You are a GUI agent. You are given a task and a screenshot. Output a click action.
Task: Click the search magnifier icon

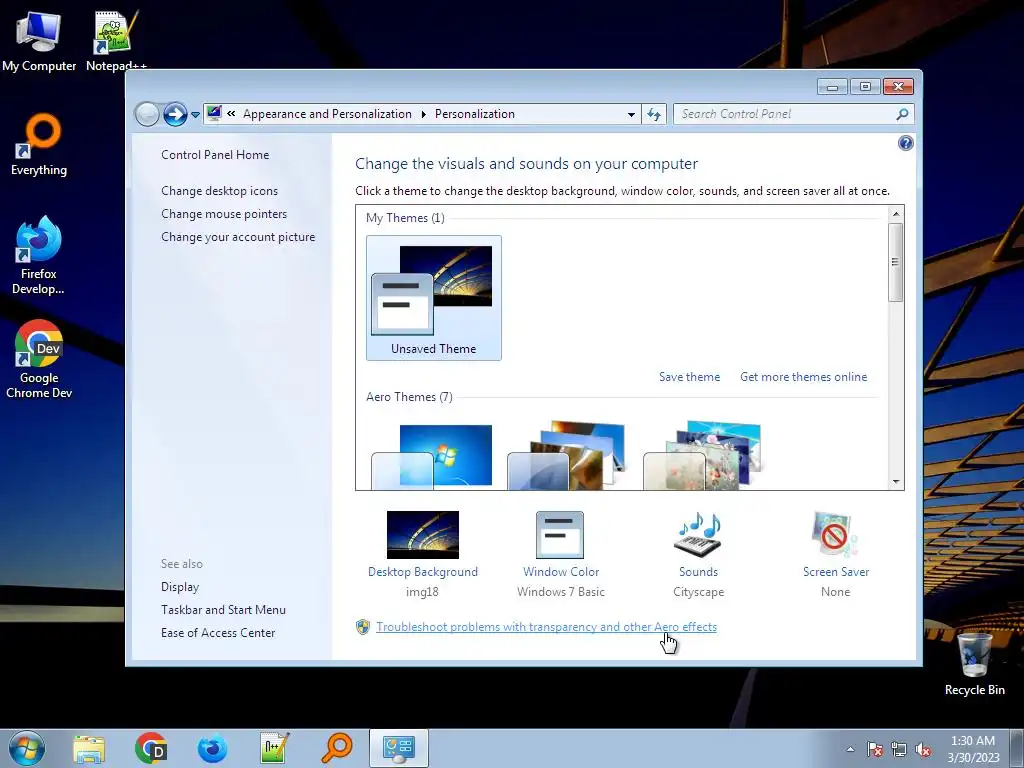tap(902, 114)
